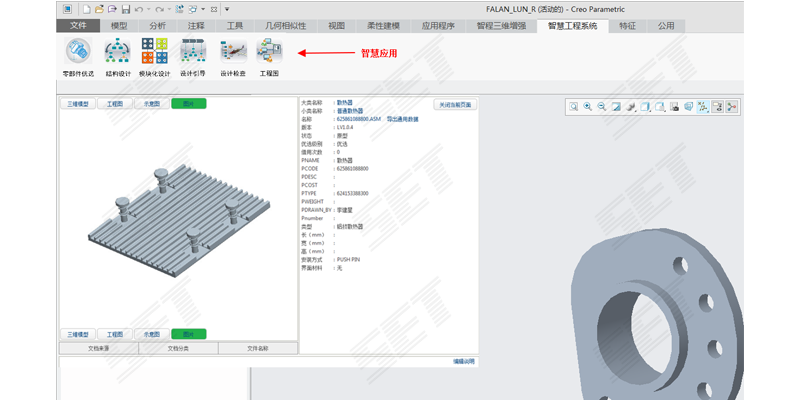This screenshot has width=800, height=400.
Task: Click the 文档分类 column header
Action: coord(178,348)
